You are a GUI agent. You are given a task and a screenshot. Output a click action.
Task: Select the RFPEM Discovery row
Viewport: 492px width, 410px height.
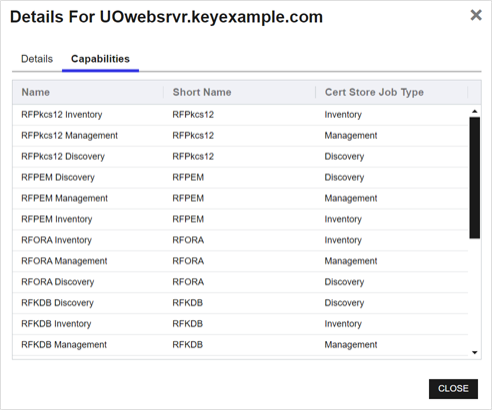[x=240, y=177]
